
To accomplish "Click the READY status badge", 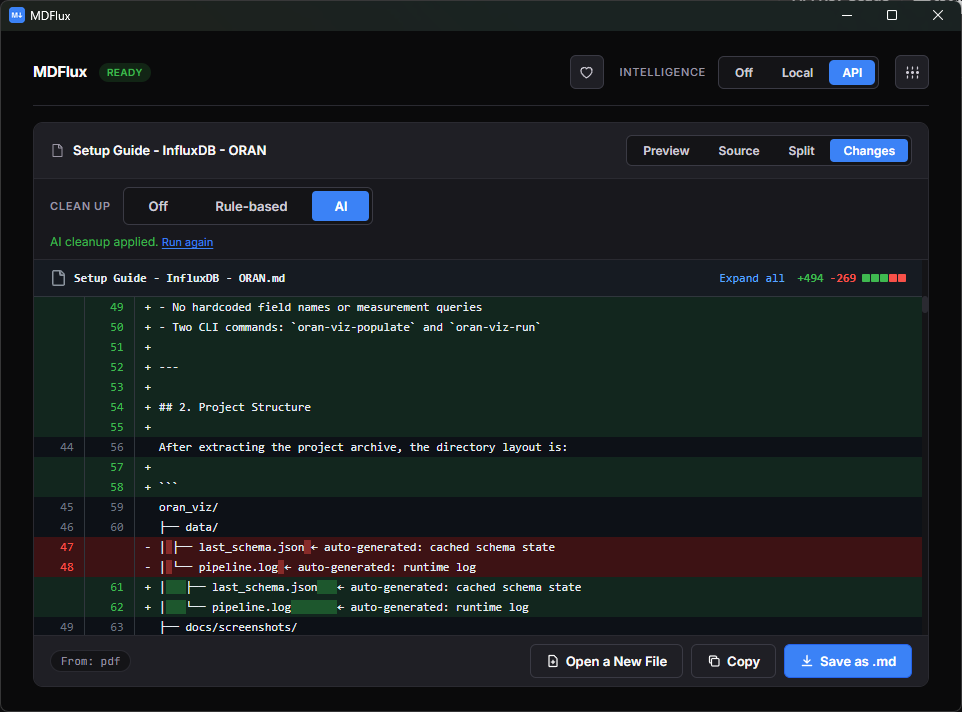I will tap(125, 72).
